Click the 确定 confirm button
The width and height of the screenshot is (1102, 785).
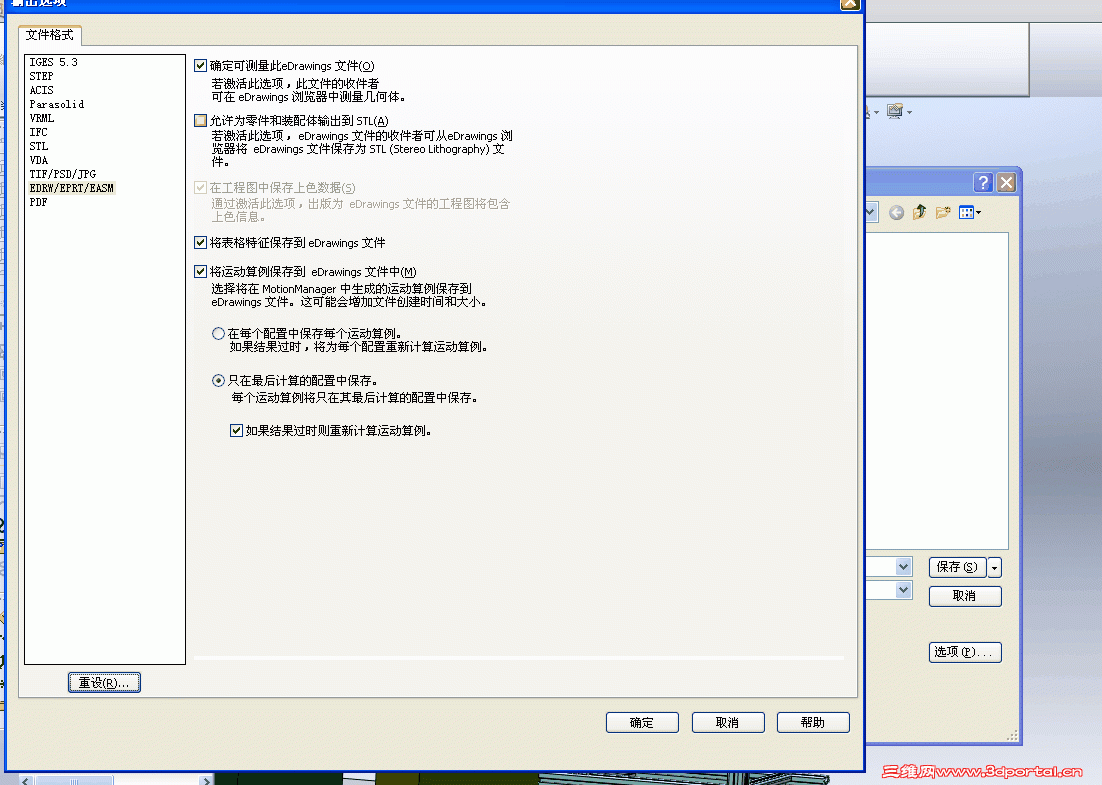tap(641, 722)
